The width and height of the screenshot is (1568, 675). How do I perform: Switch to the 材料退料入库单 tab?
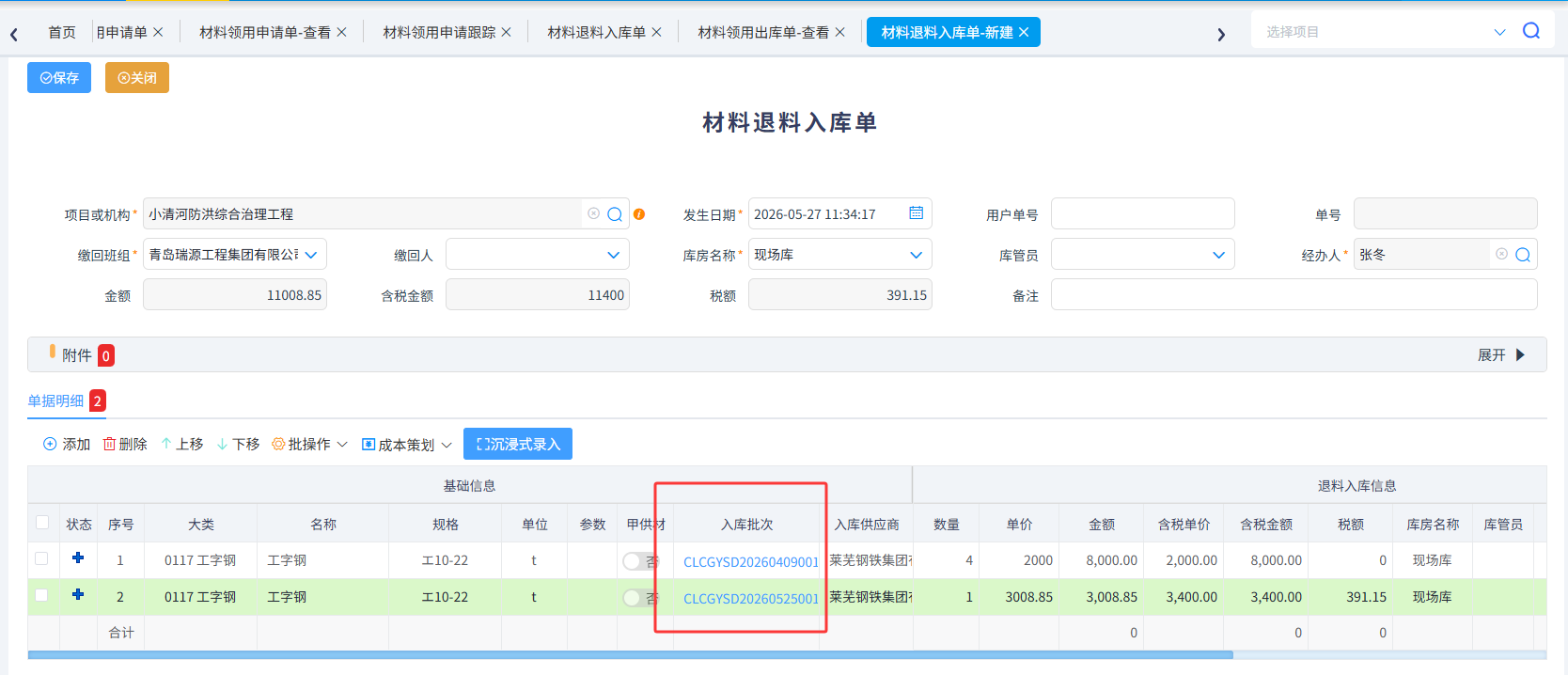tap(596, 32)
